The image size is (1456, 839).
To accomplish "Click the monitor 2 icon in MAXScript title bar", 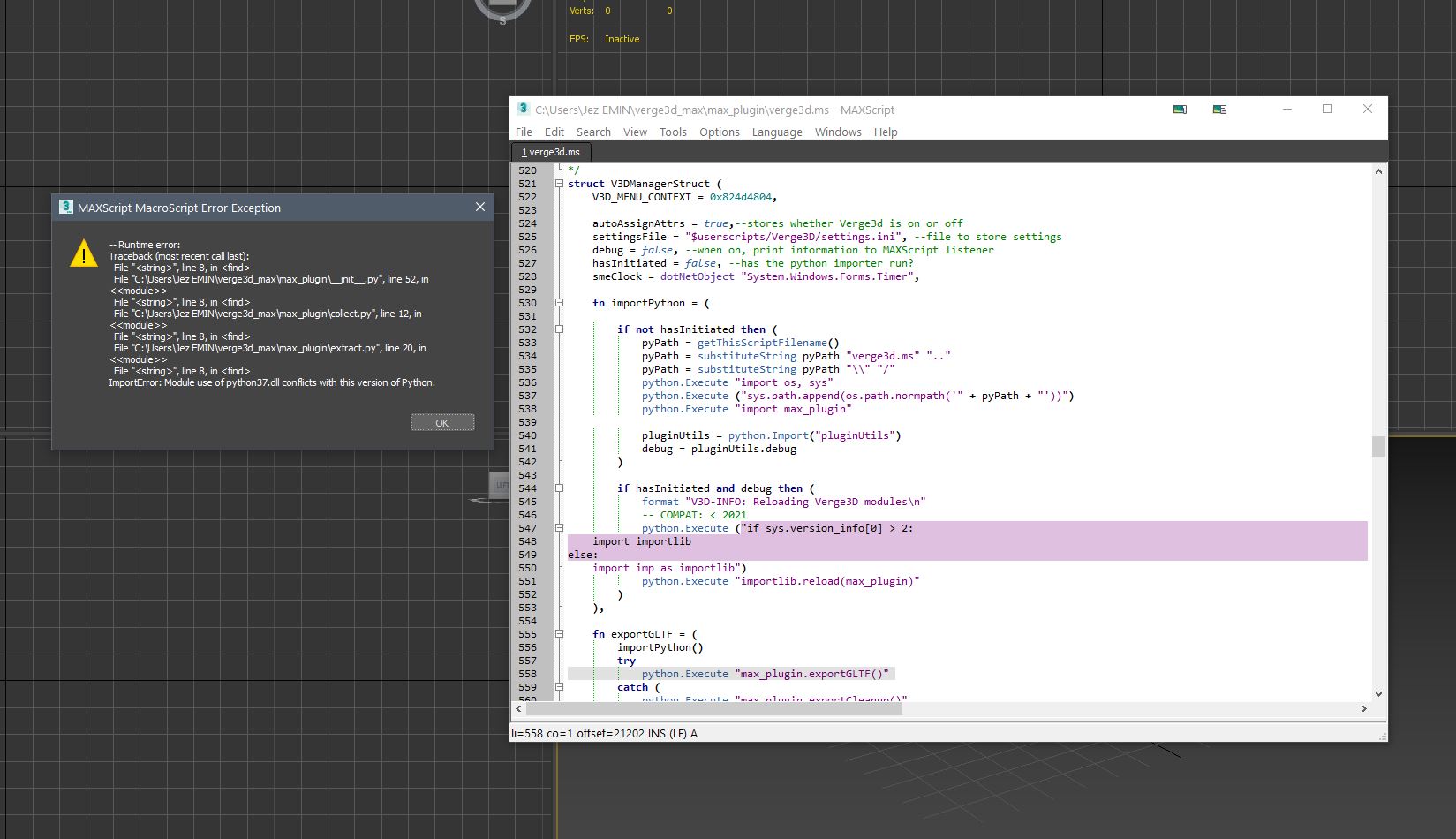I will click(1219, 110).
